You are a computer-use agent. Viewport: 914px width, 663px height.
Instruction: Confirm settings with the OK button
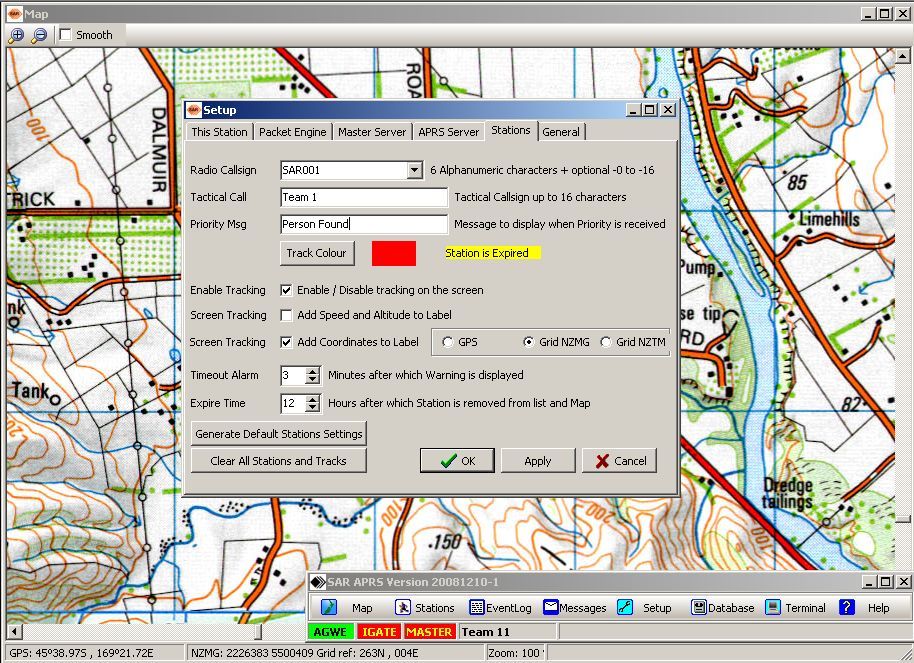458,461
